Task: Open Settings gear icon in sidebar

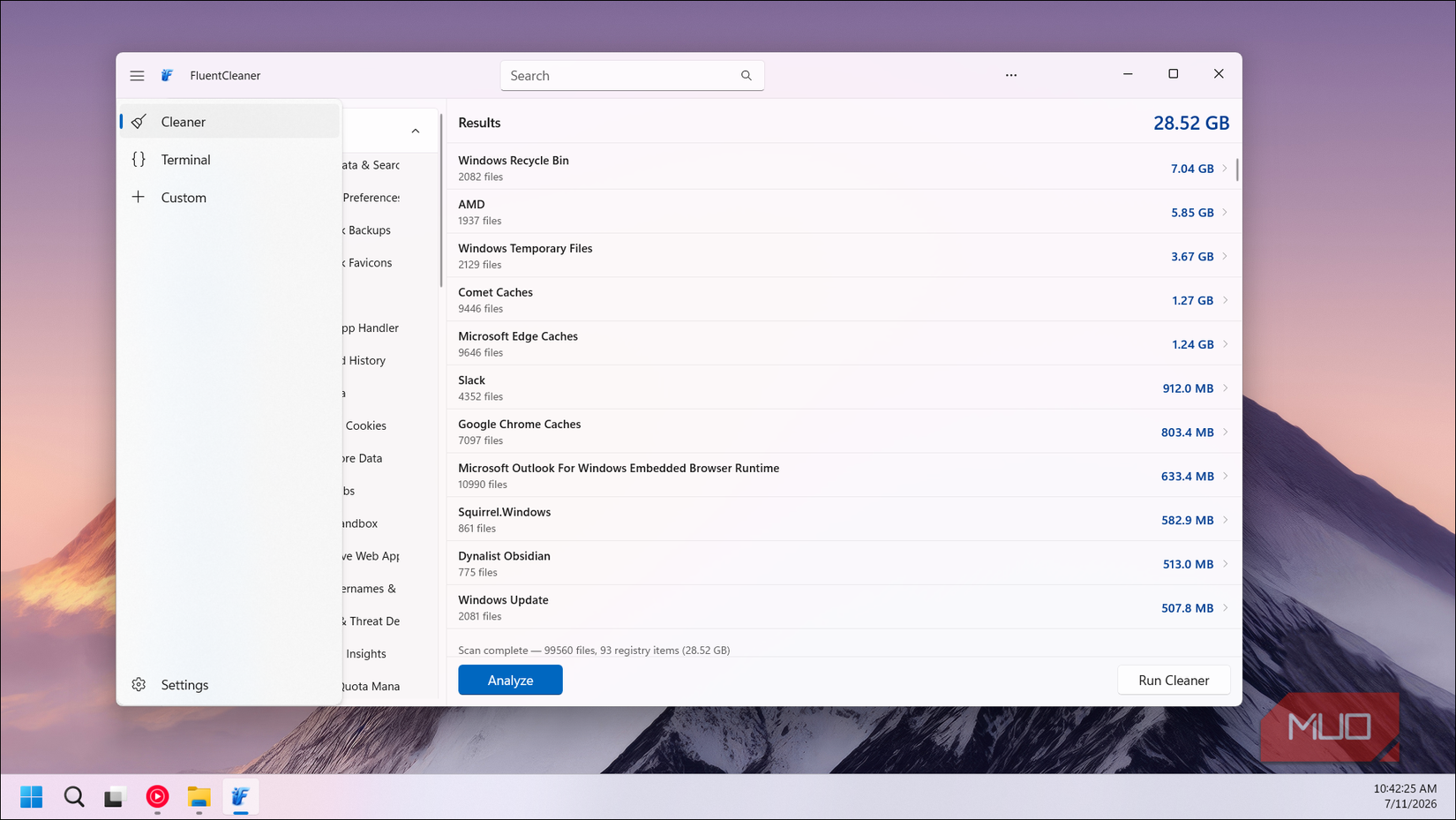Action: click(x=139, y=685)
